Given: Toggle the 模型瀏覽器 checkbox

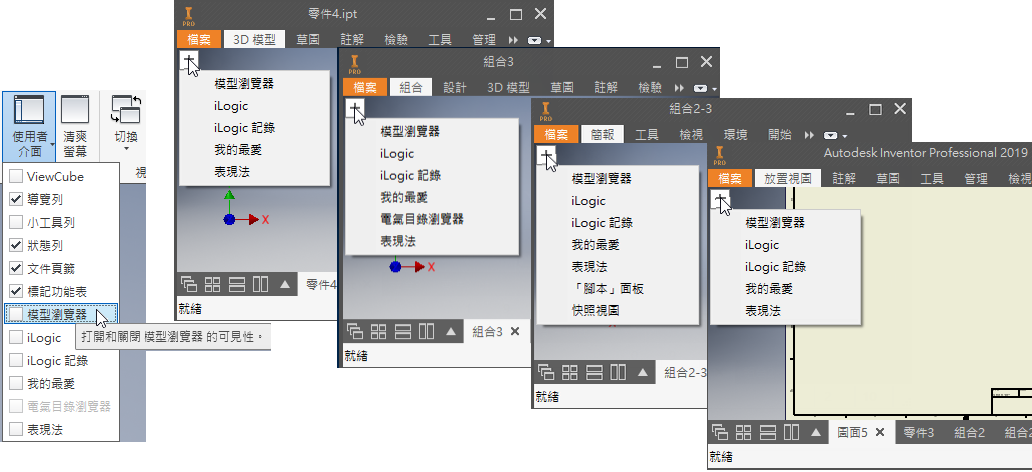Looking at the screenshot, I should (x=16, y=315).
